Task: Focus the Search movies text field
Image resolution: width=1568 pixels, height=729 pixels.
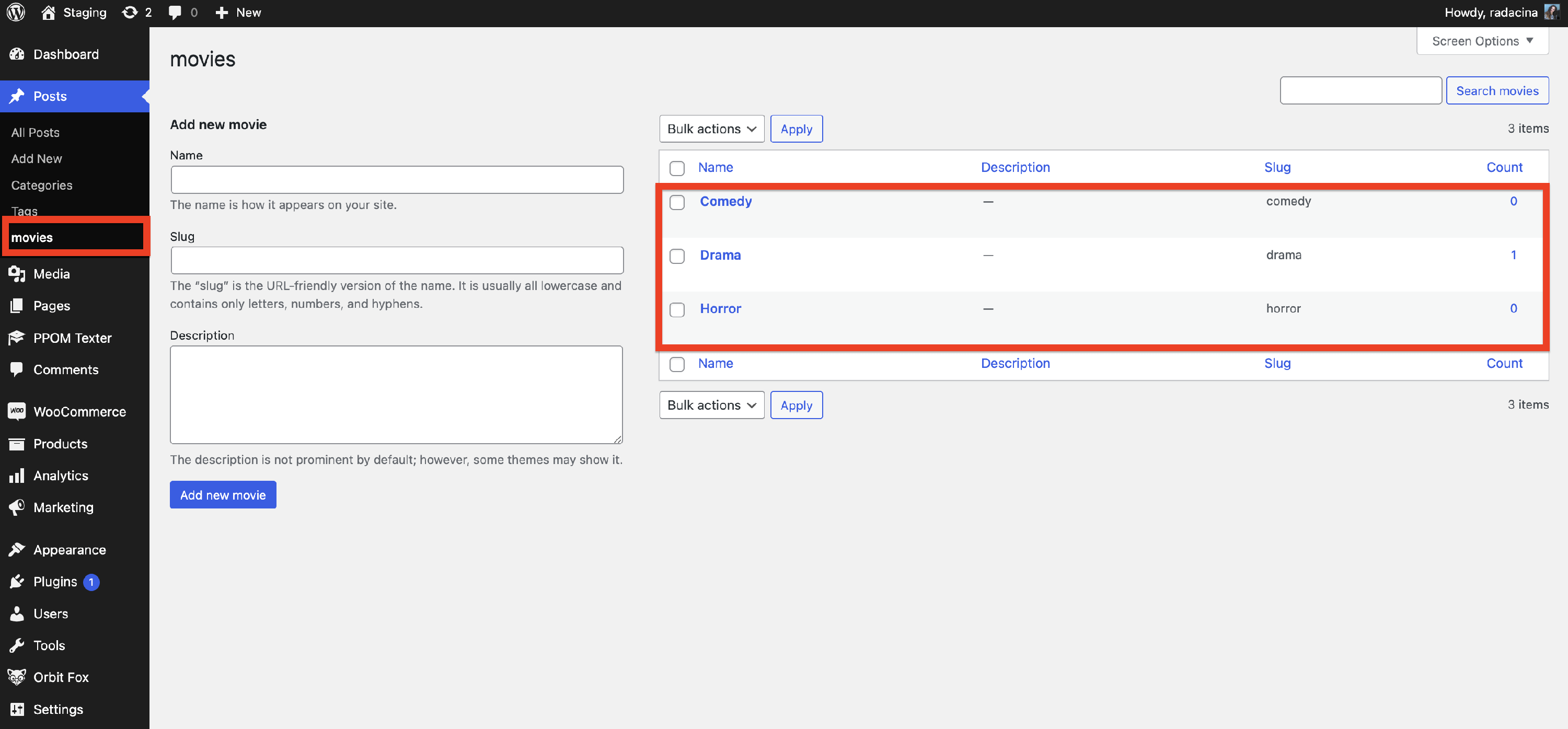Action: (x=1361, y=91)
